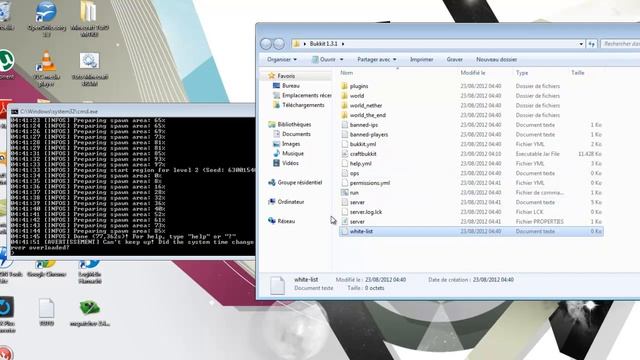Open the green cube desktop icon
Screen dimensions: 640x360
coord(89,312)
